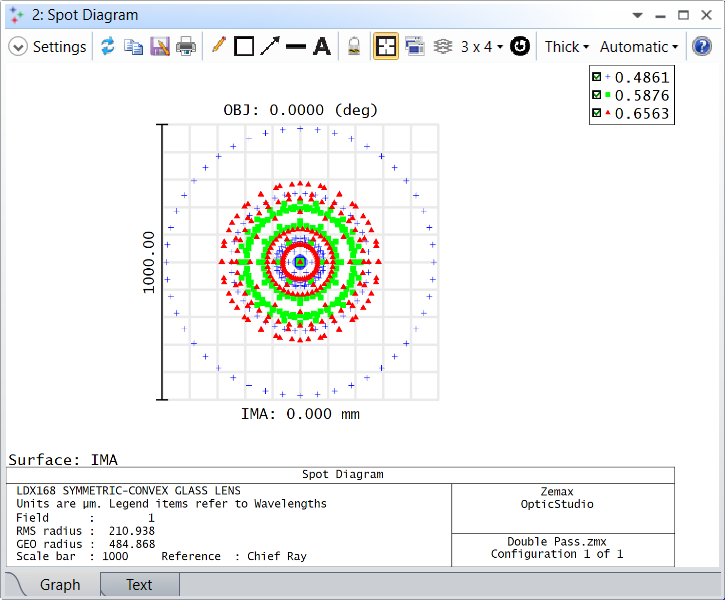Close the Spot Diagram window
Screen dimensions: 725x600
click(706, 15)
